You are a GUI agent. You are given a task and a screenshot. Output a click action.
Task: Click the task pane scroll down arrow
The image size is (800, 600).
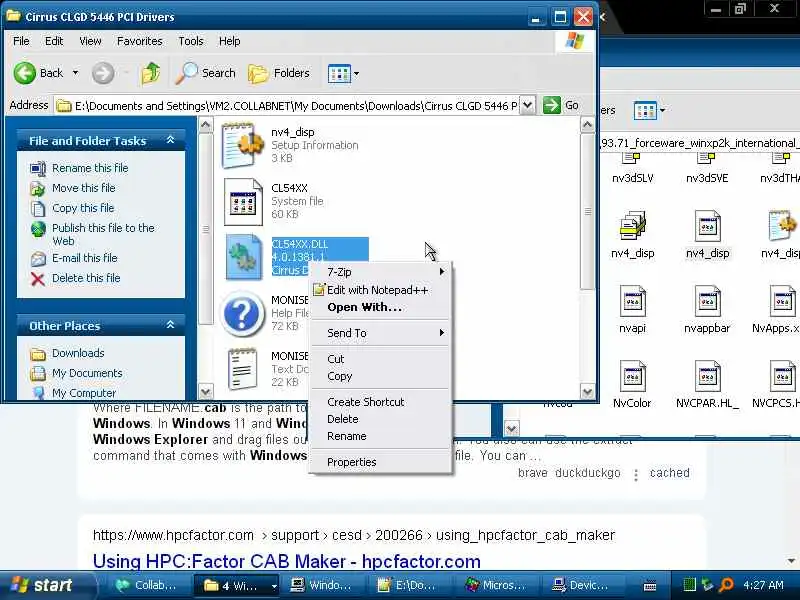[206, 392]
